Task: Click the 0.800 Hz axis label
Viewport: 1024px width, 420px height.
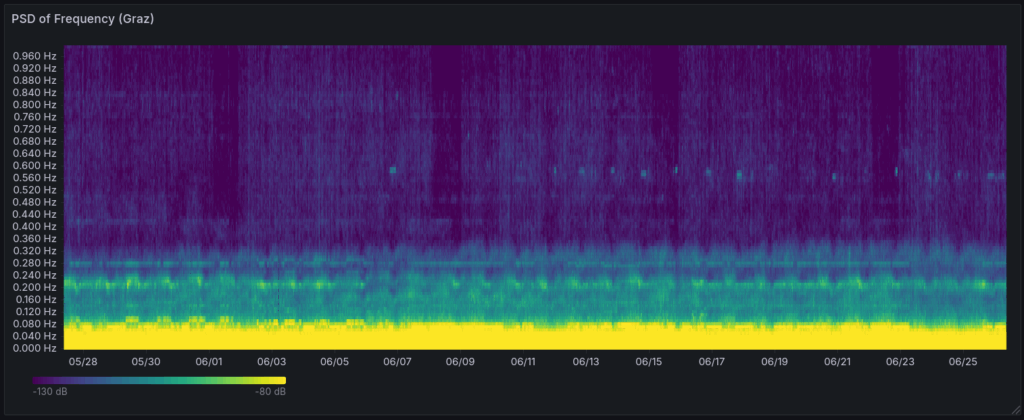Action: point(35,105)
